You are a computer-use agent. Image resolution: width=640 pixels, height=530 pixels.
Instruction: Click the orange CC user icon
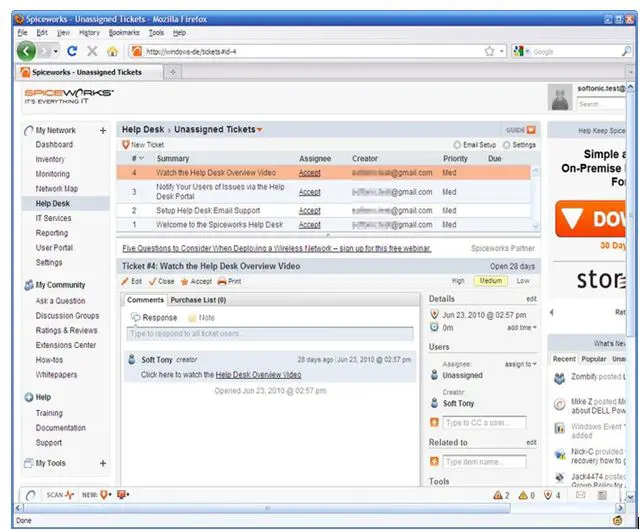coord(434,422)
